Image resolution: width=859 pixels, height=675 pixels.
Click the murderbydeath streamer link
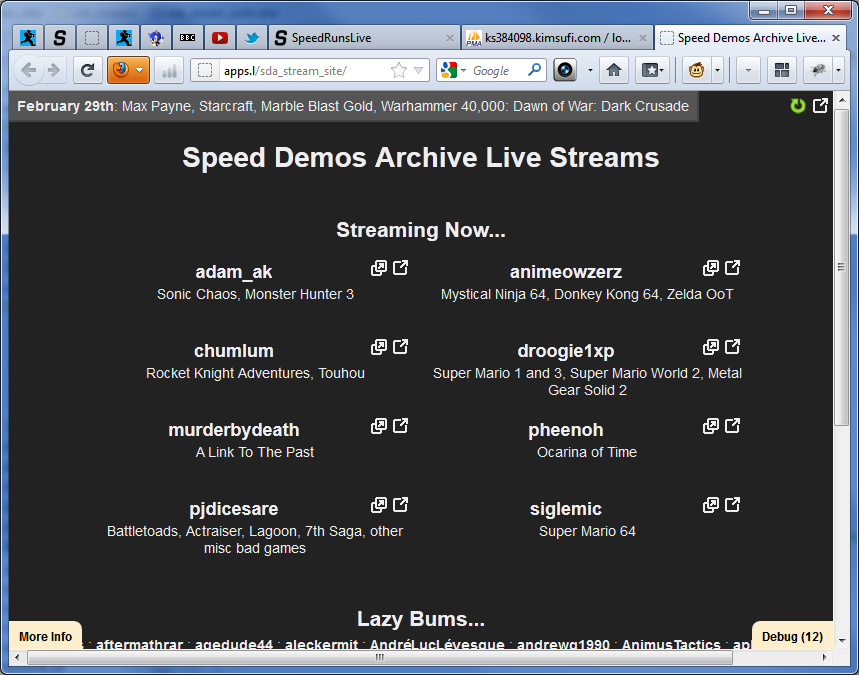233,430
